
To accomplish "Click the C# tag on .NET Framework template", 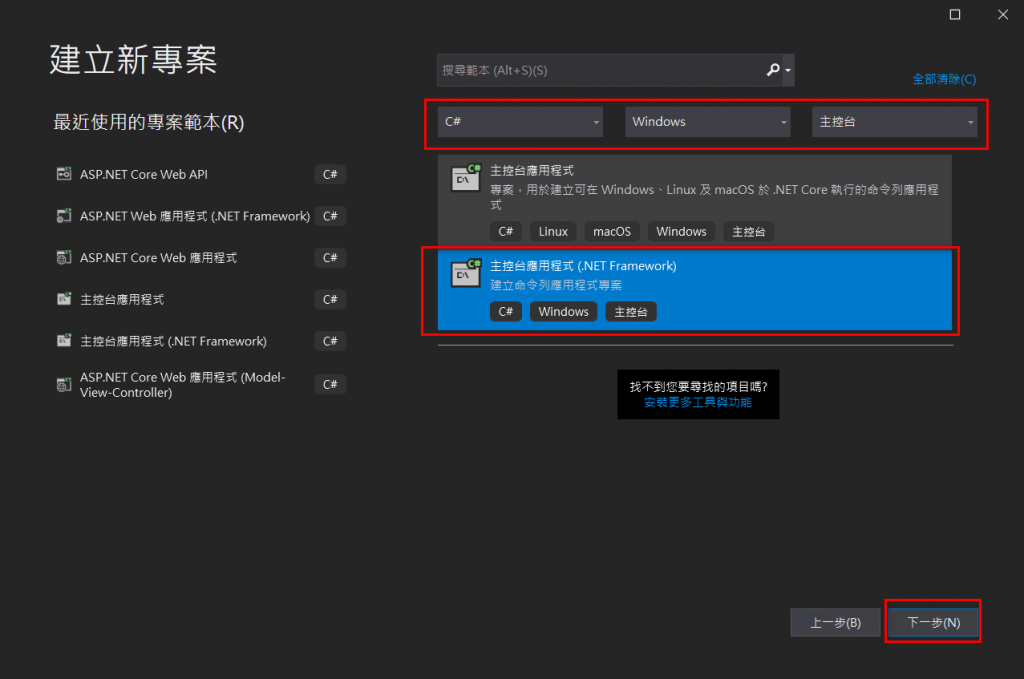I will pos(505,311).
